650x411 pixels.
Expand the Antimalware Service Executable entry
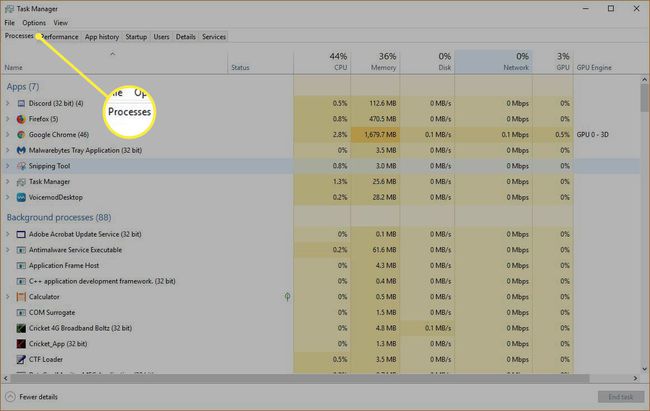(x=7, y=250)
